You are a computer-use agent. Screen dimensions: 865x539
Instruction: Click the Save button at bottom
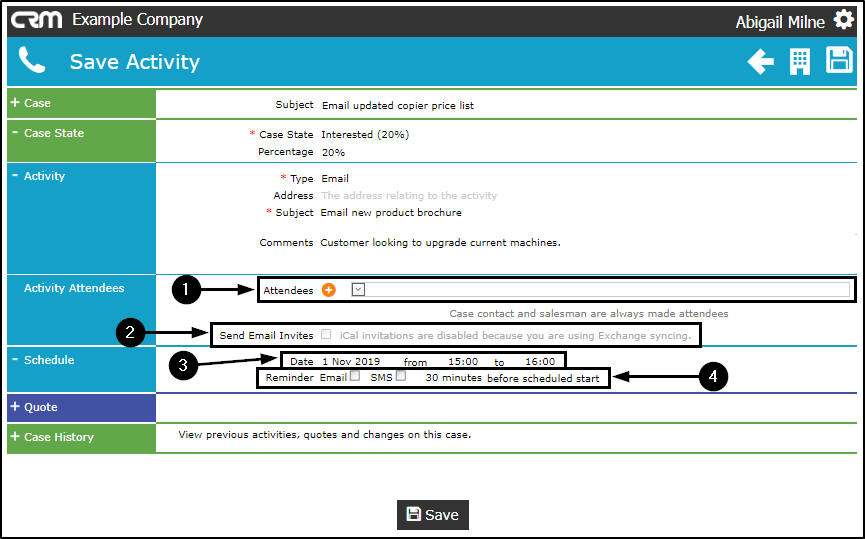(x=432, y=515)
